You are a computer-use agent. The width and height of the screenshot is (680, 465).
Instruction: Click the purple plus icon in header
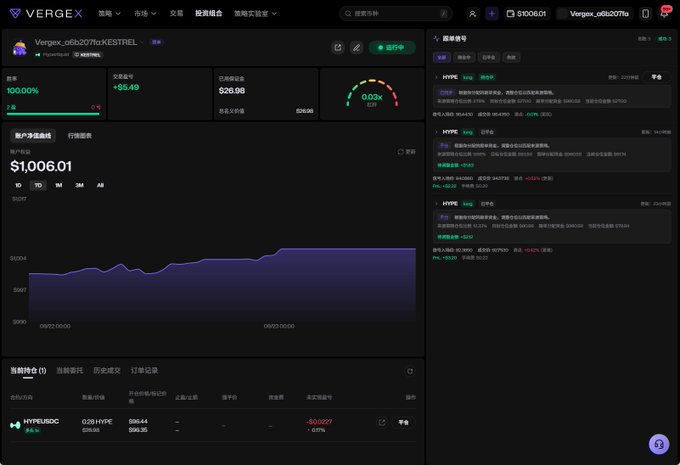coord(492,14)
